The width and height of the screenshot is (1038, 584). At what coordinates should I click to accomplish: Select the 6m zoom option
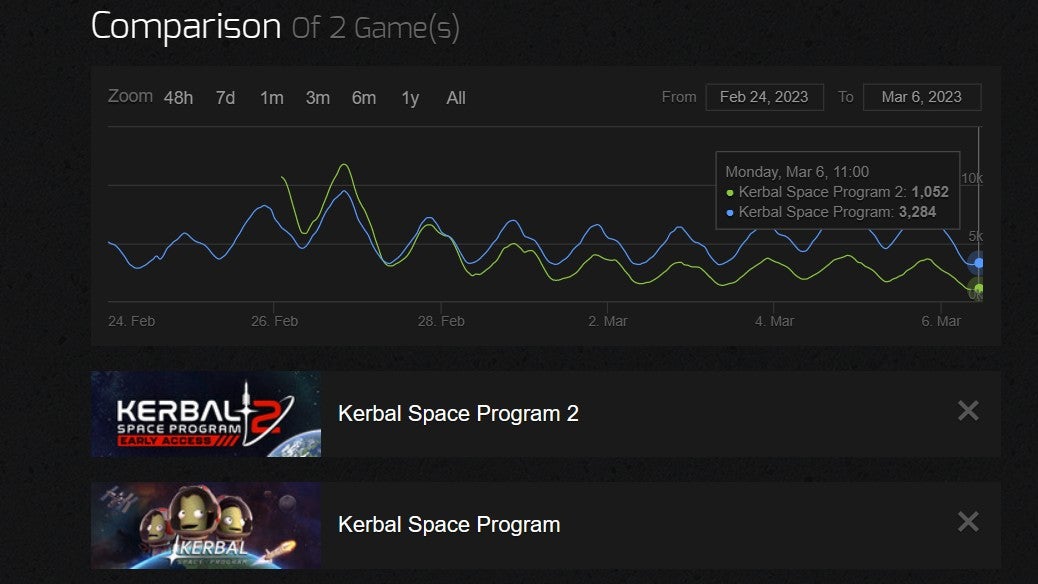[x=365, y=97]
